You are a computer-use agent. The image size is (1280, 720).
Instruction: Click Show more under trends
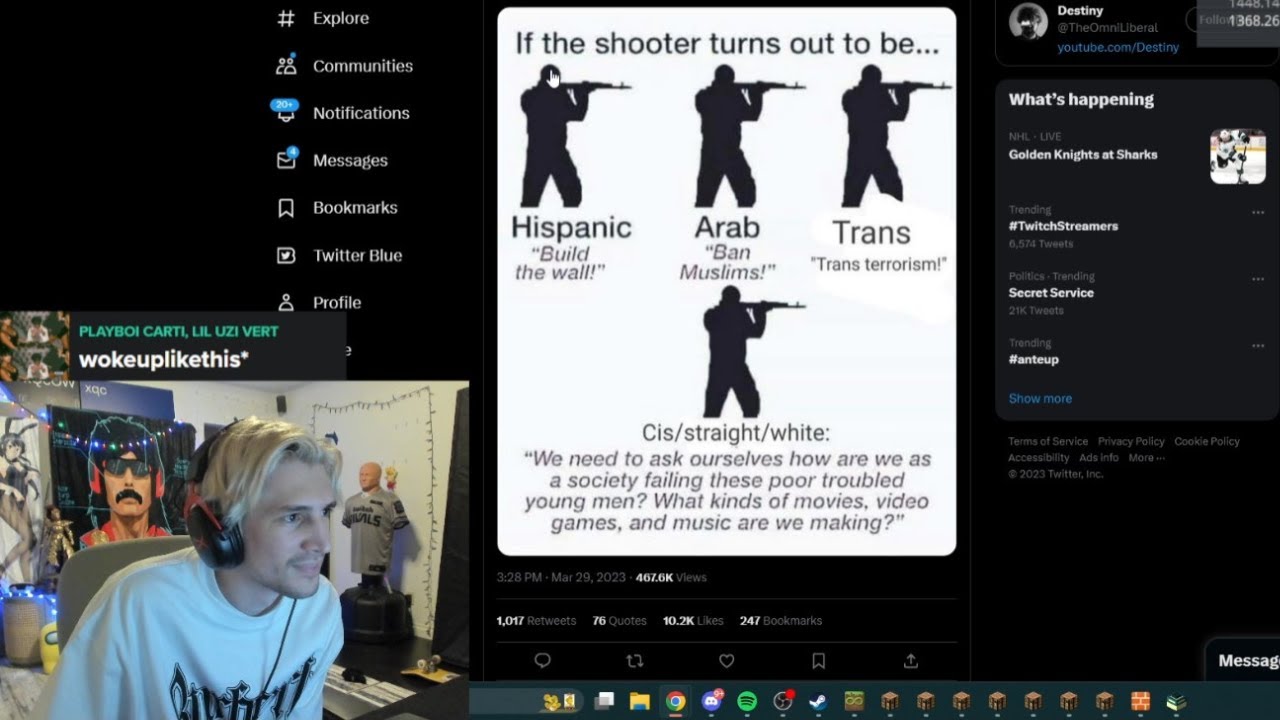1040,398
